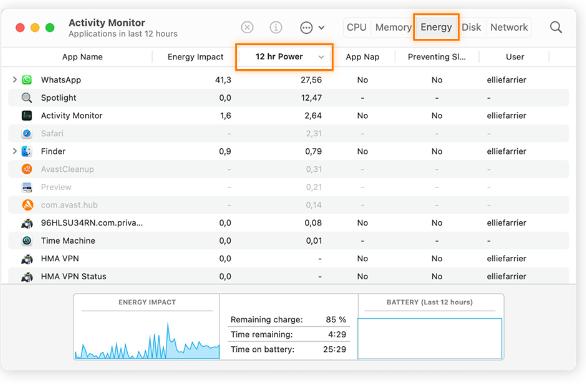Sort by User column header

pos(515,57)
